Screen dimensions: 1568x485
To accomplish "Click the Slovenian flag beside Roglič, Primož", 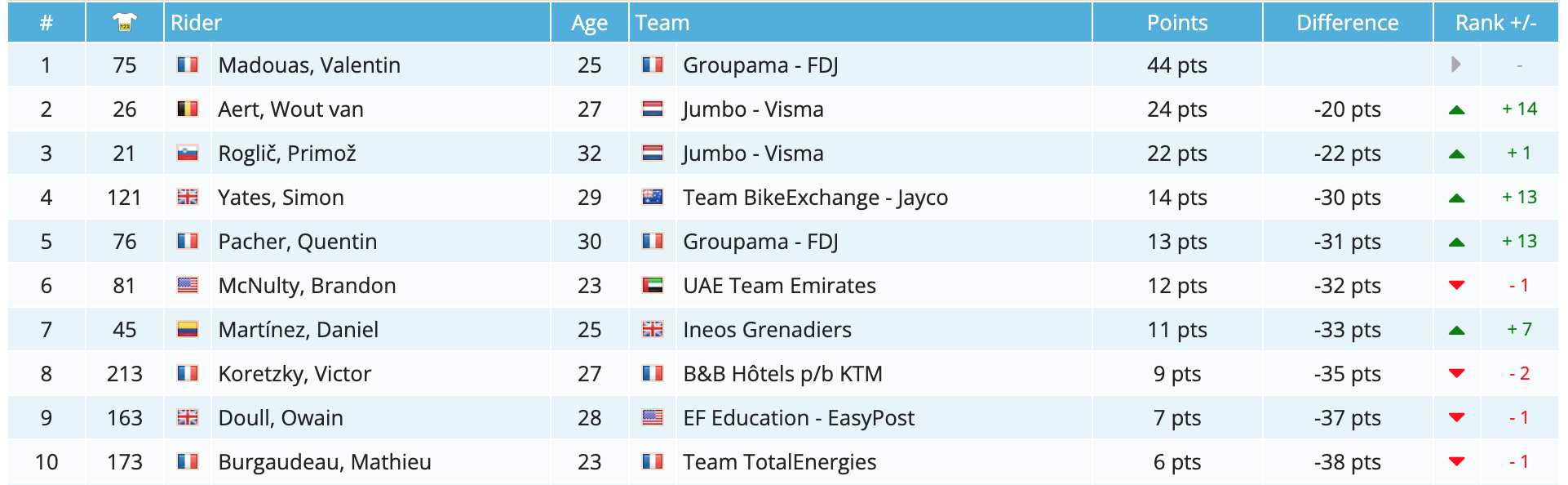I will tap(188, 153).
